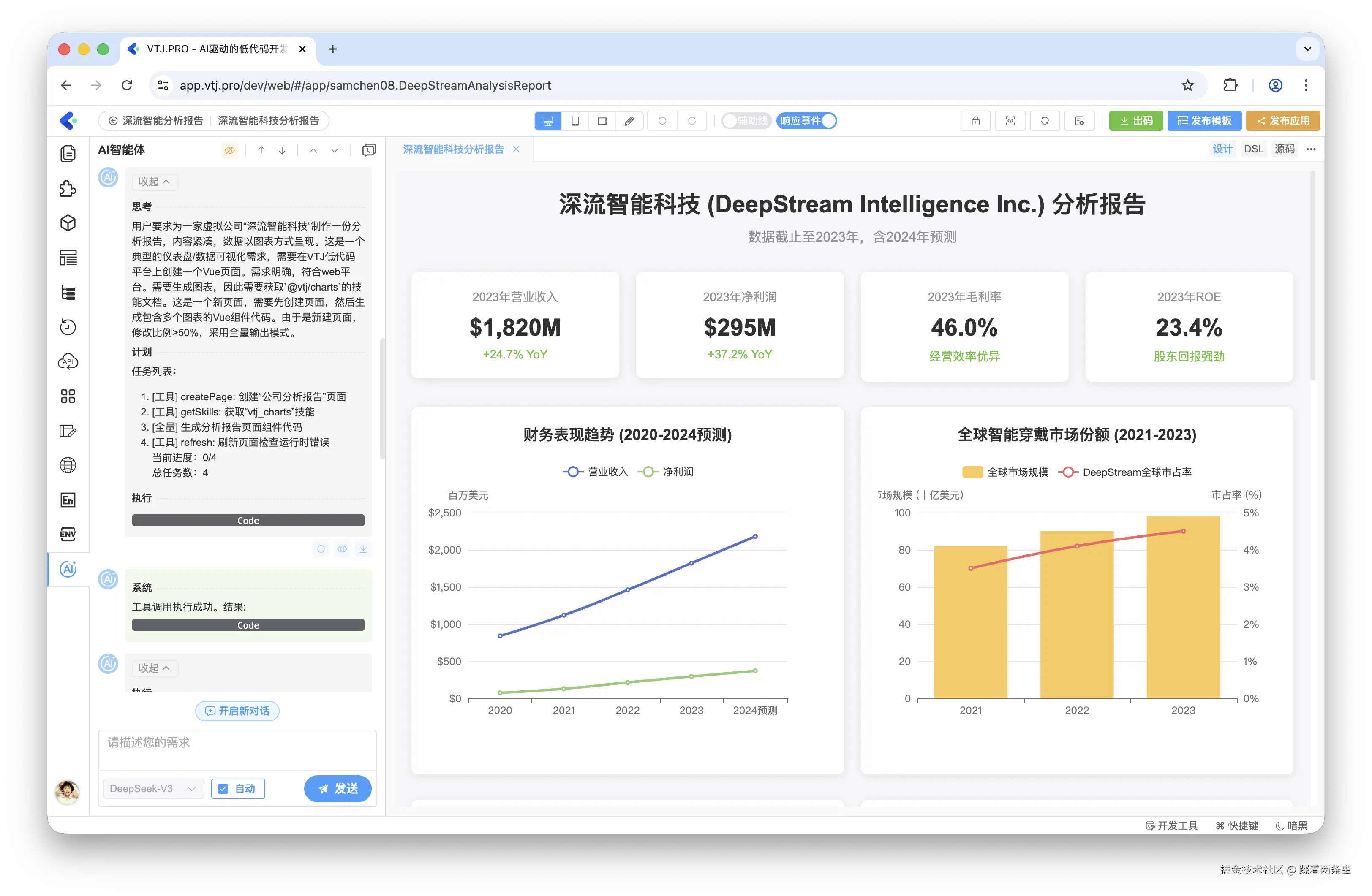Viewport: 1372px width, 896px height.
Task: Click the 发布应用 publish button
Action: 1282,121
